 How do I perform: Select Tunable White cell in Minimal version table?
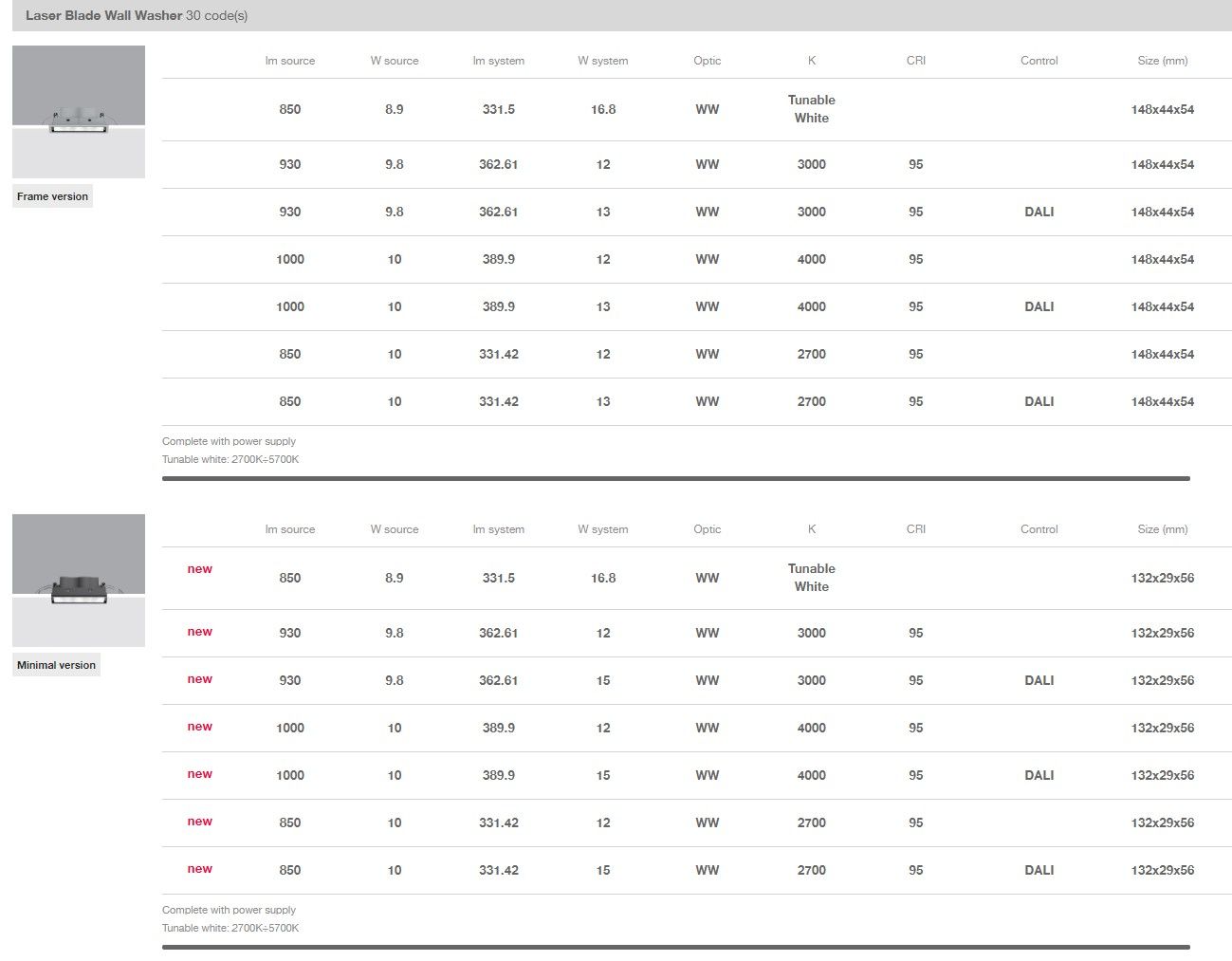[811, 578]
